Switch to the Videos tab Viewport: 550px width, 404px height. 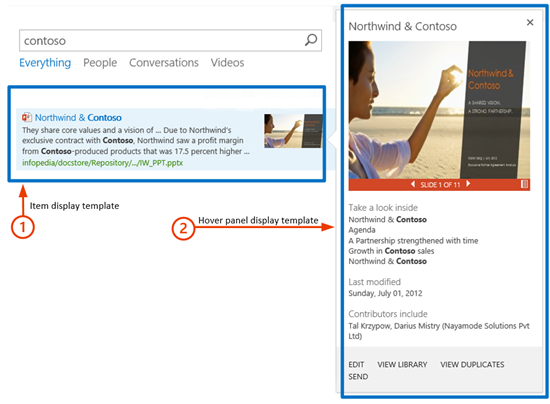pos(227,63)
